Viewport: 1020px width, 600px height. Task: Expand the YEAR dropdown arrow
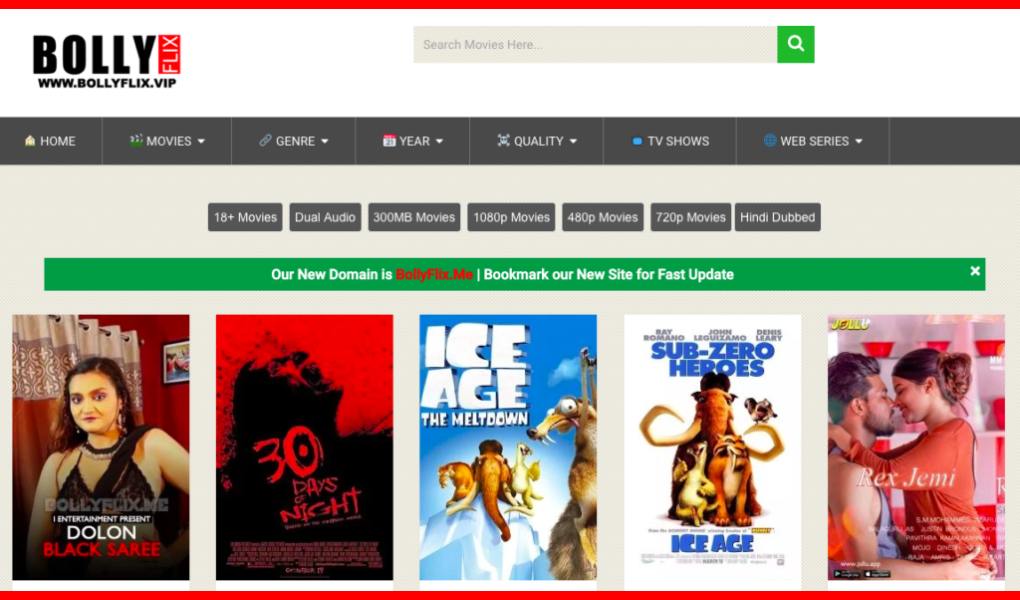tap(439, 141)
